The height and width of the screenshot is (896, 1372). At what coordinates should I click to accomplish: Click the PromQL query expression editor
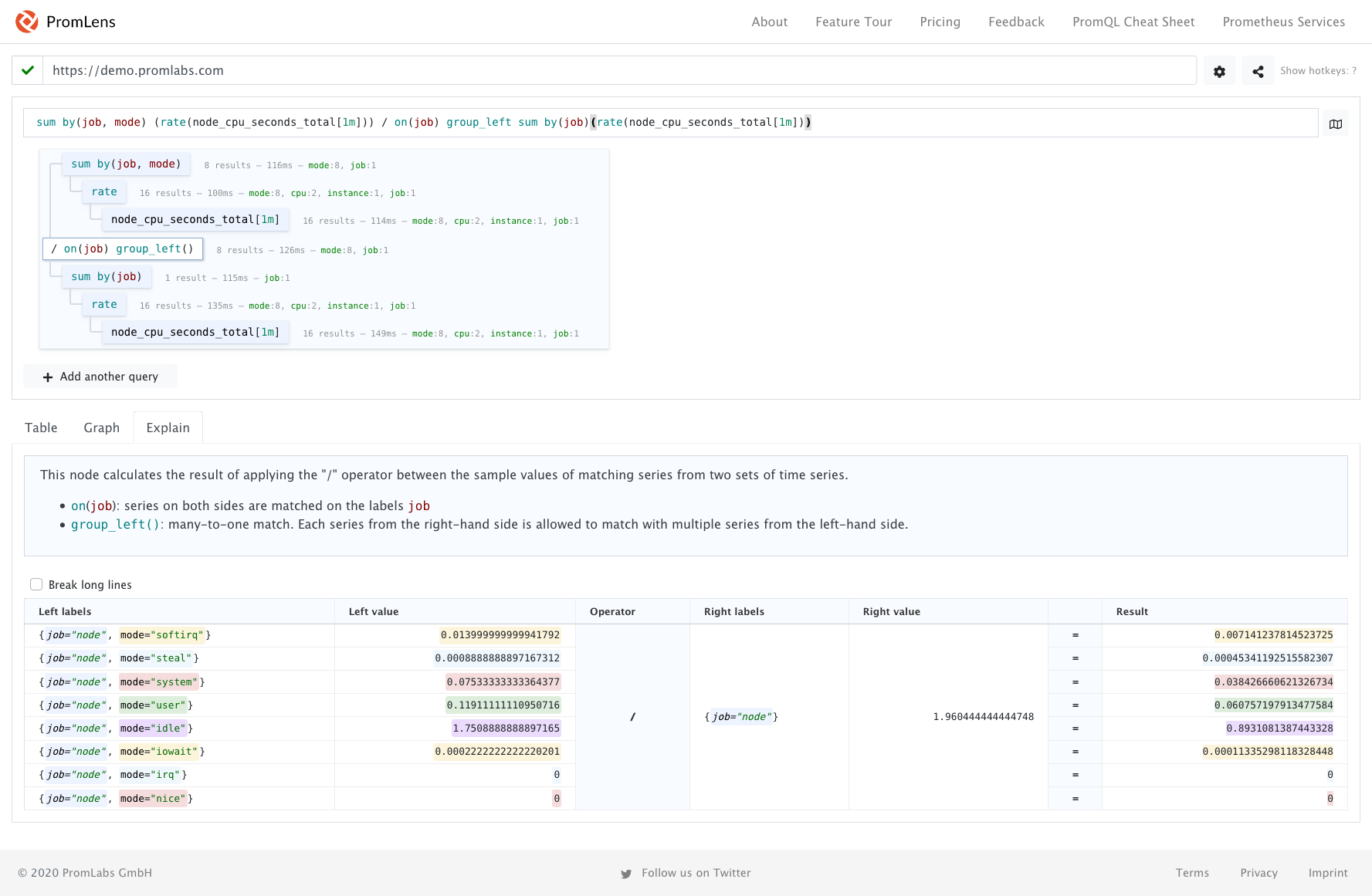(x=671, y=123)
